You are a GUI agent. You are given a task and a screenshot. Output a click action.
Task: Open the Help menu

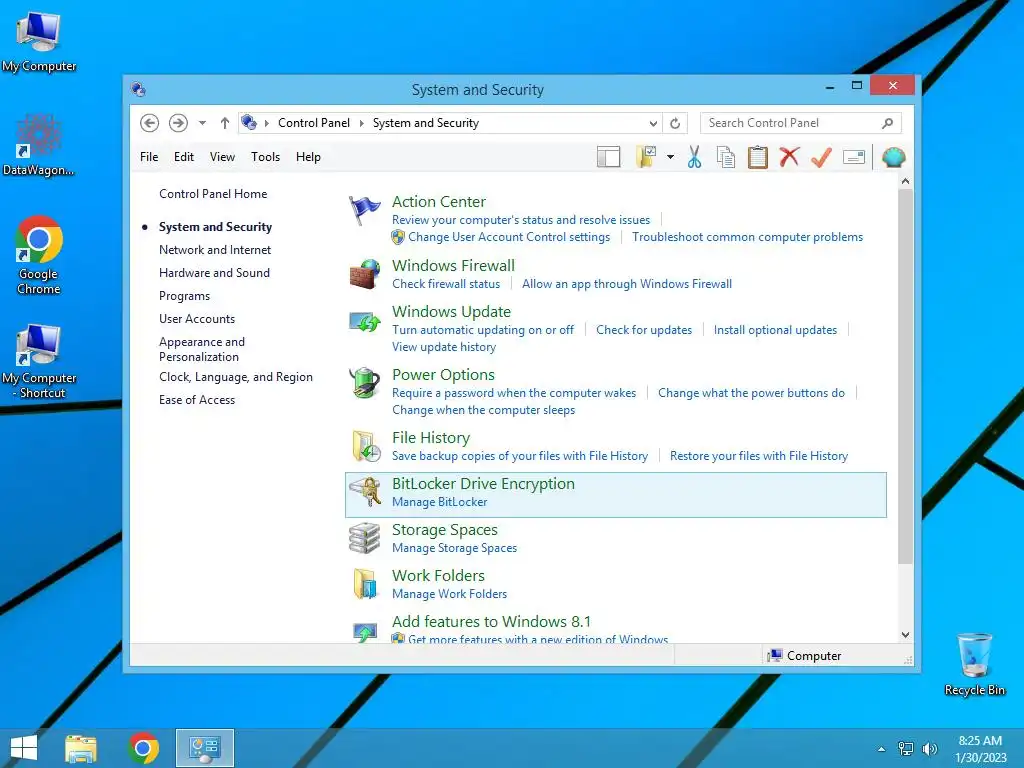click(308, 157)
